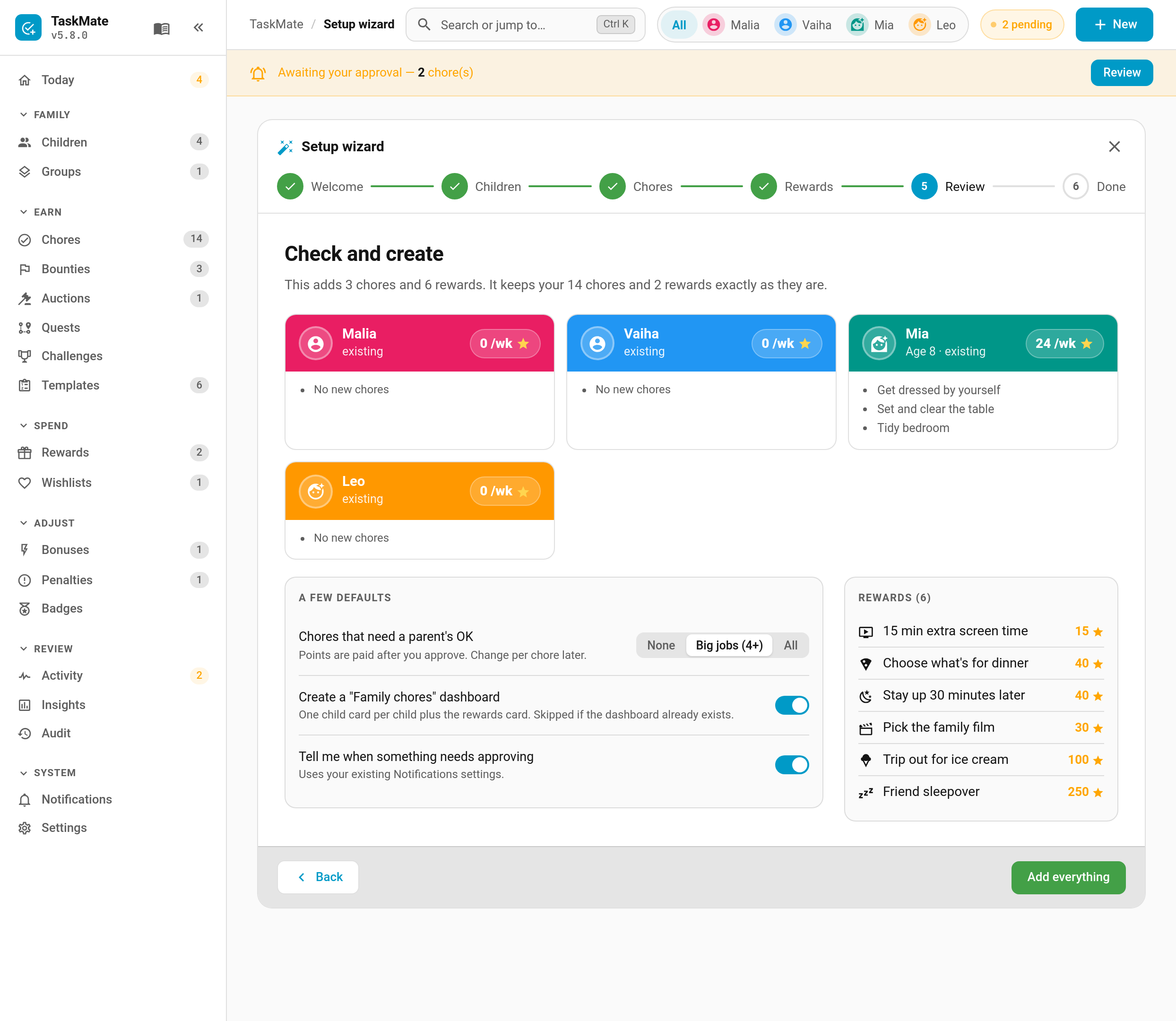Click the TaskMate logo icon

coord(28,27)
